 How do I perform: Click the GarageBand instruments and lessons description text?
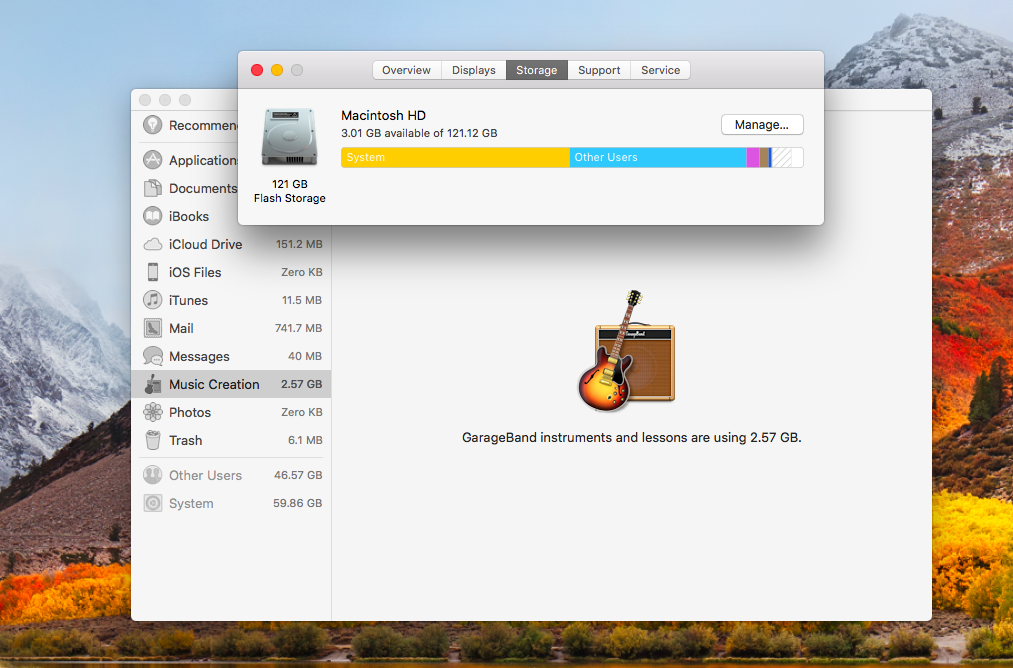coord(631,437)
